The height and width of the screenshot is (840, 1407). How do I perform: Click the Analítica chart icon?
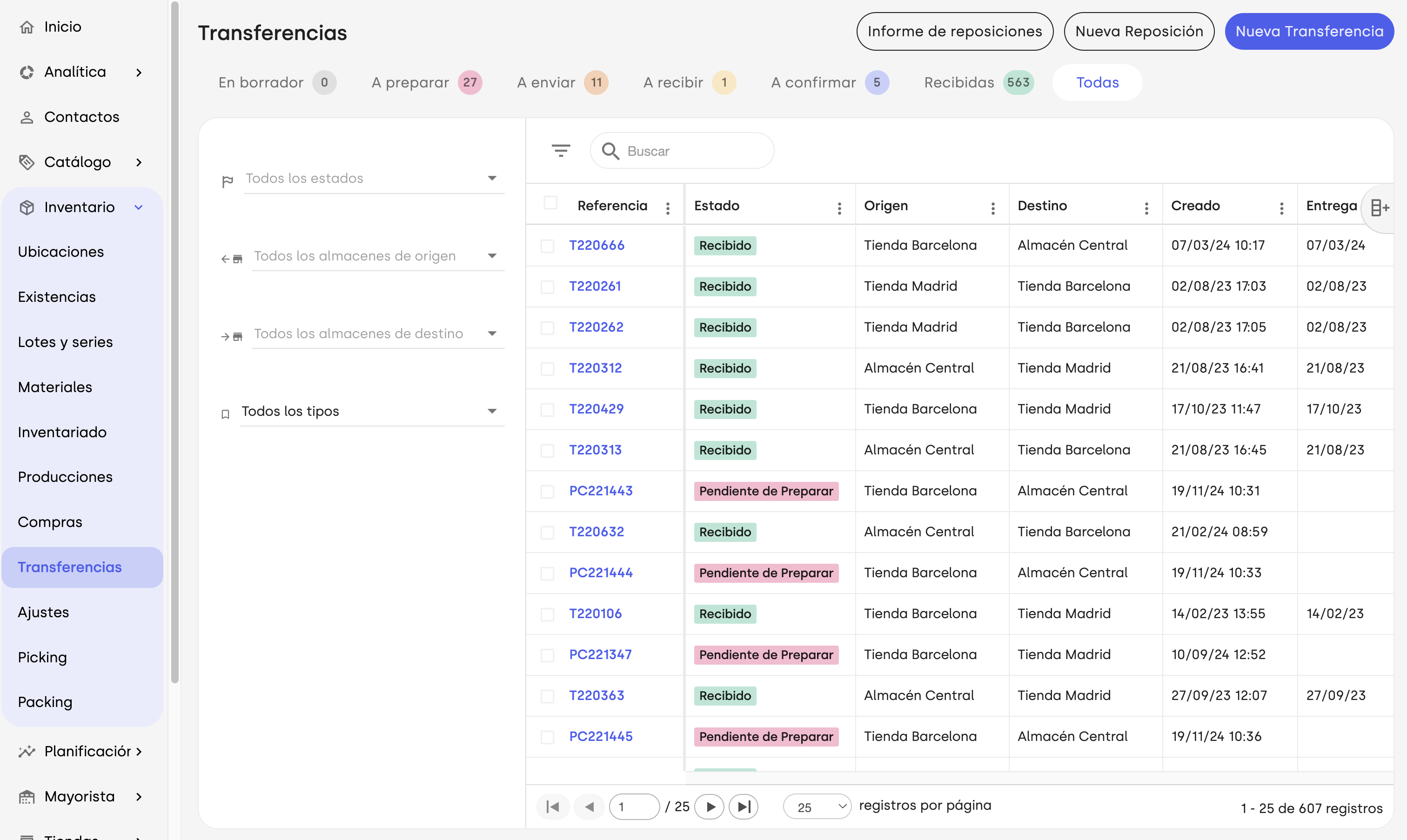point(27,72)
